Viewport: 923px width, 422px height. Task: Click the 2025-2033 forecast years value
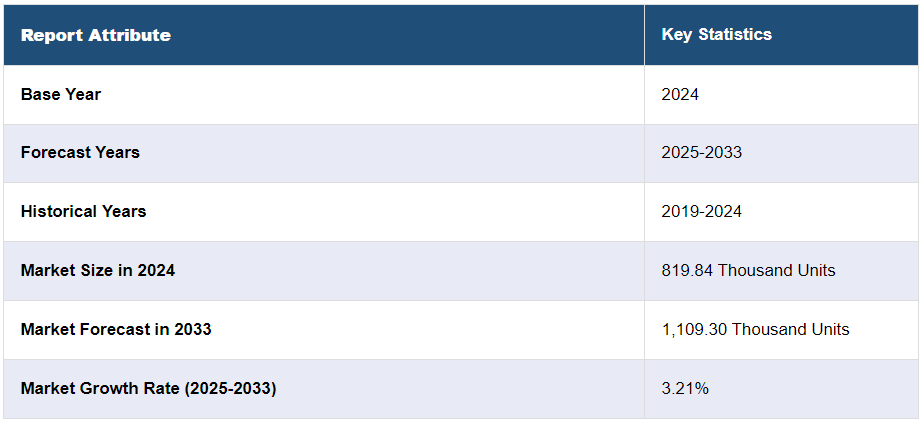701,152
